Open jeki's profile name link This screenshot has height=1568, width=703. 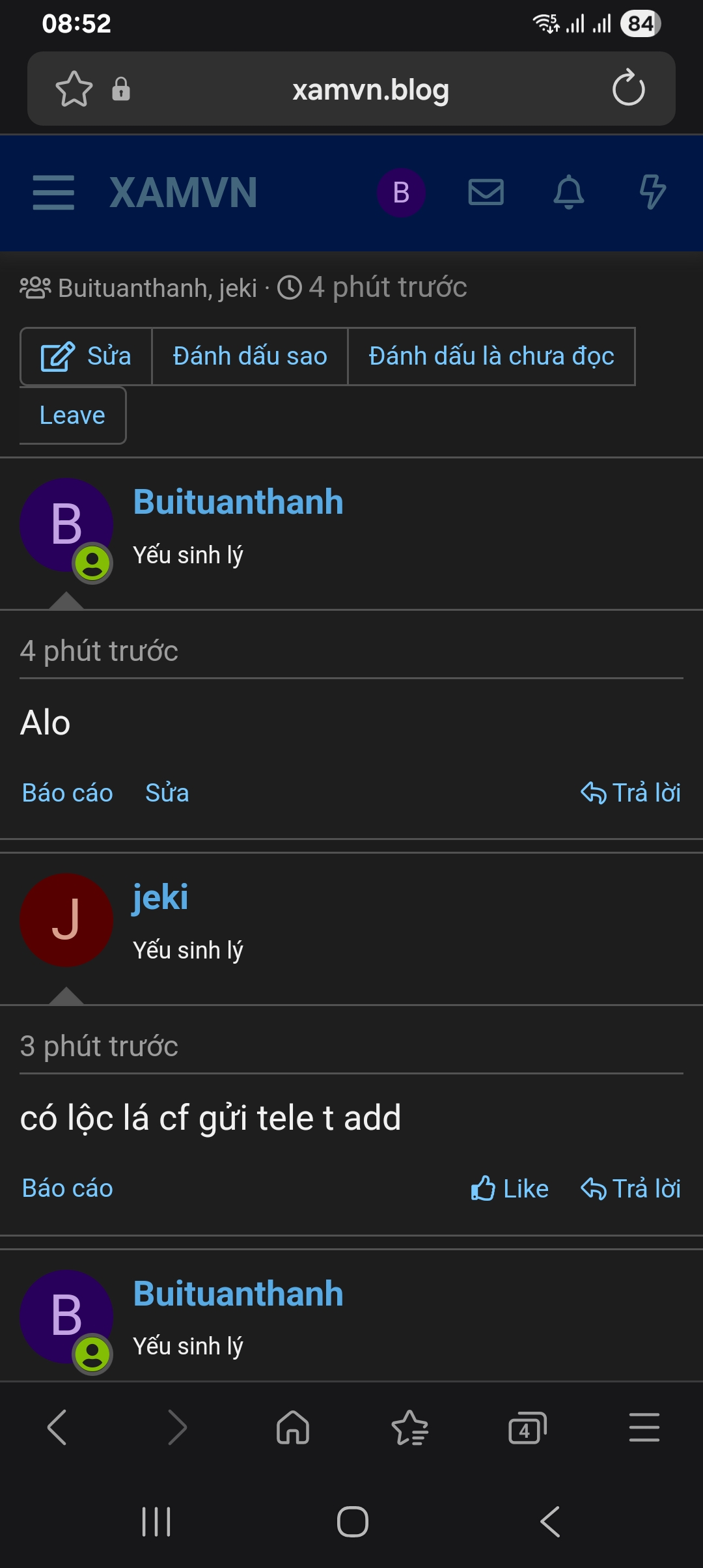point(160,898)
